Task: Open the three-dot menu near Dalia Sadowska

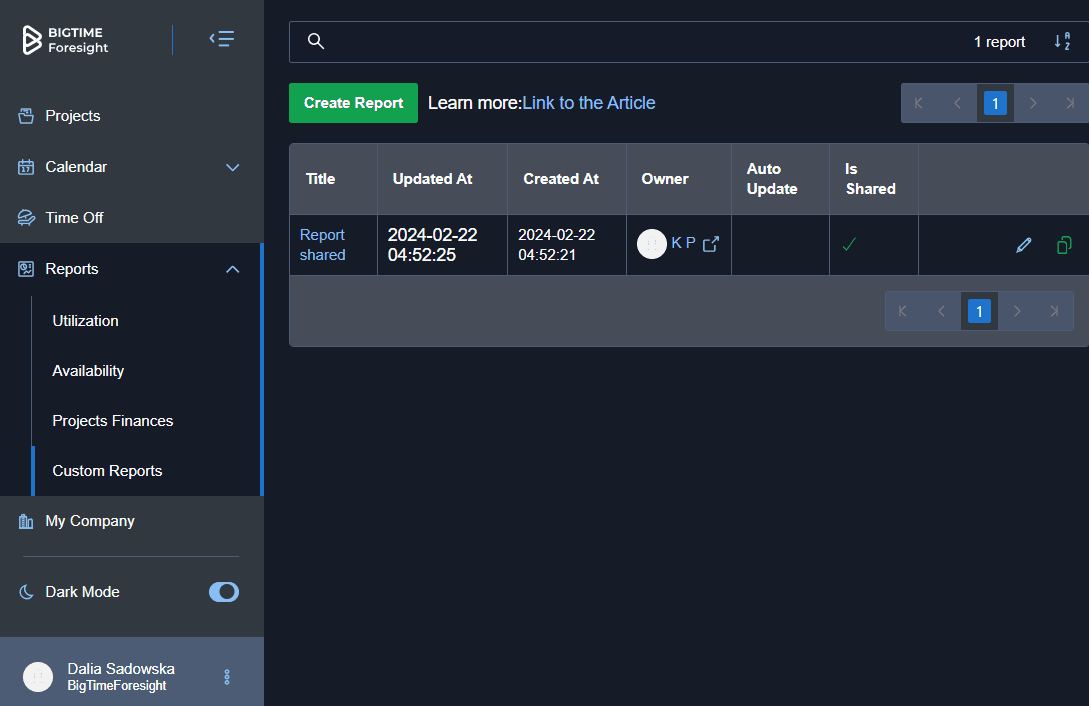Action: click(227, 676)
